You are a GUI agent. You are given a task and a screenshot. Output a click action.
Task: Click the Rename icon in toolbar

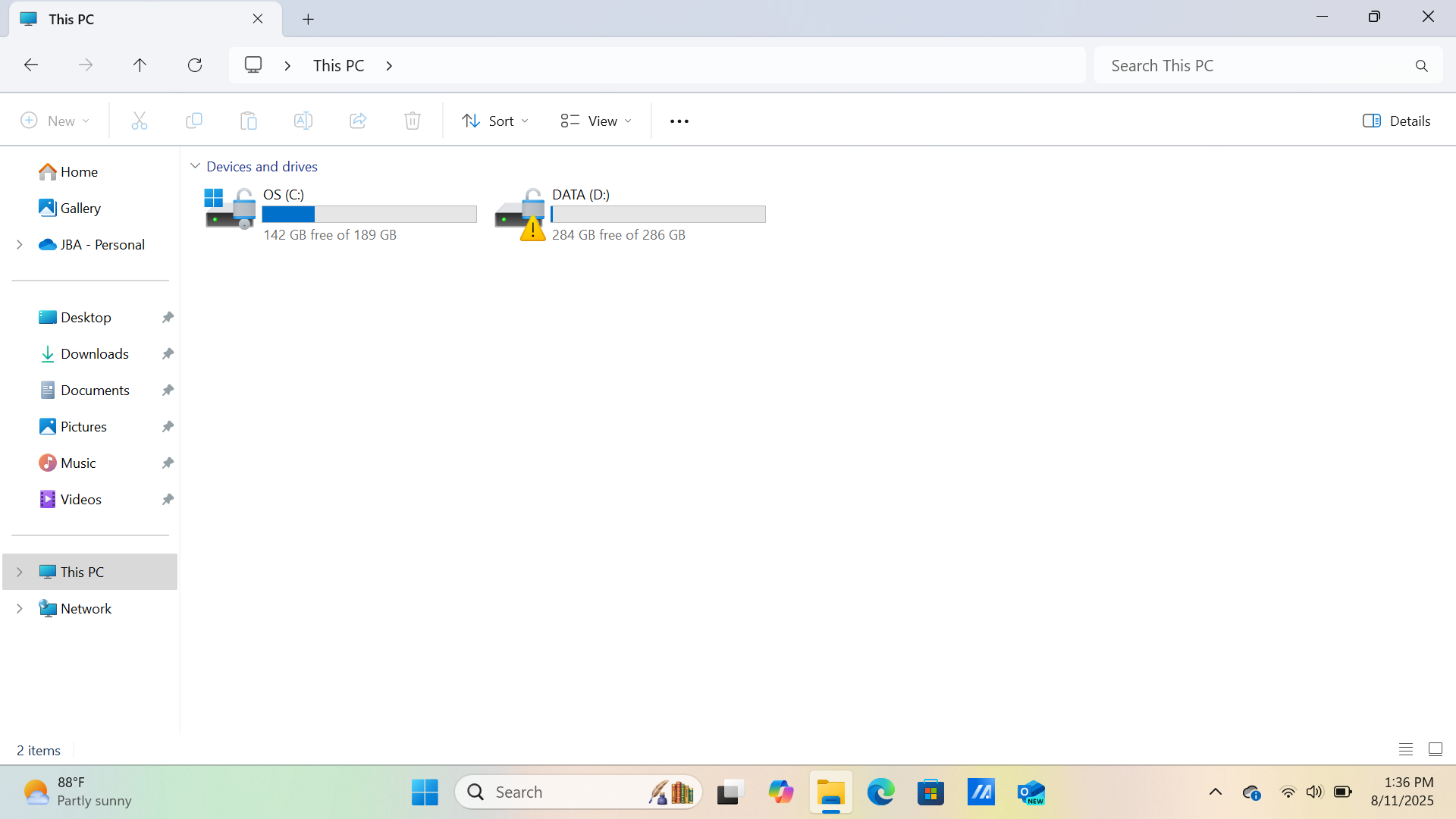303,121
